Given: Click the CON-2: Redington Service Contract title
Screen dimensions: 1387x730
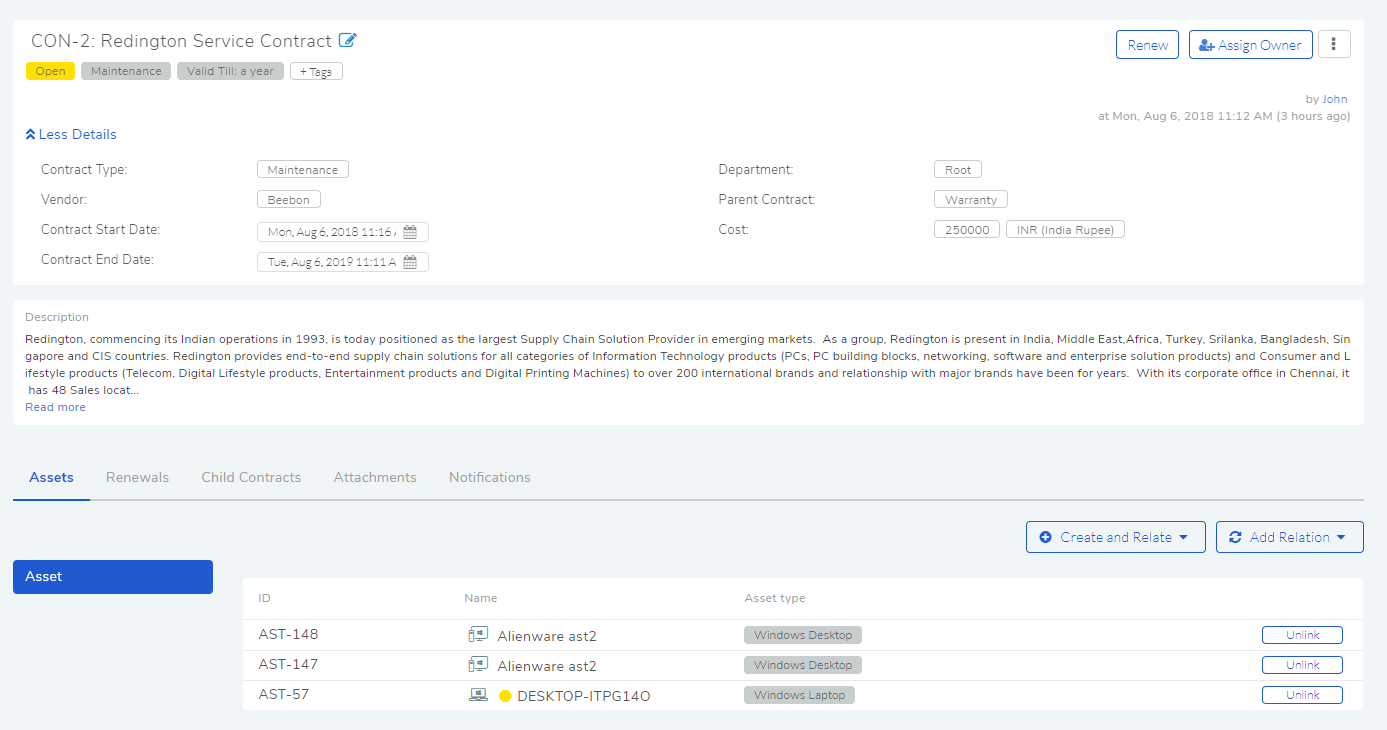Looking at the screenshot, I should pos(181,41).
